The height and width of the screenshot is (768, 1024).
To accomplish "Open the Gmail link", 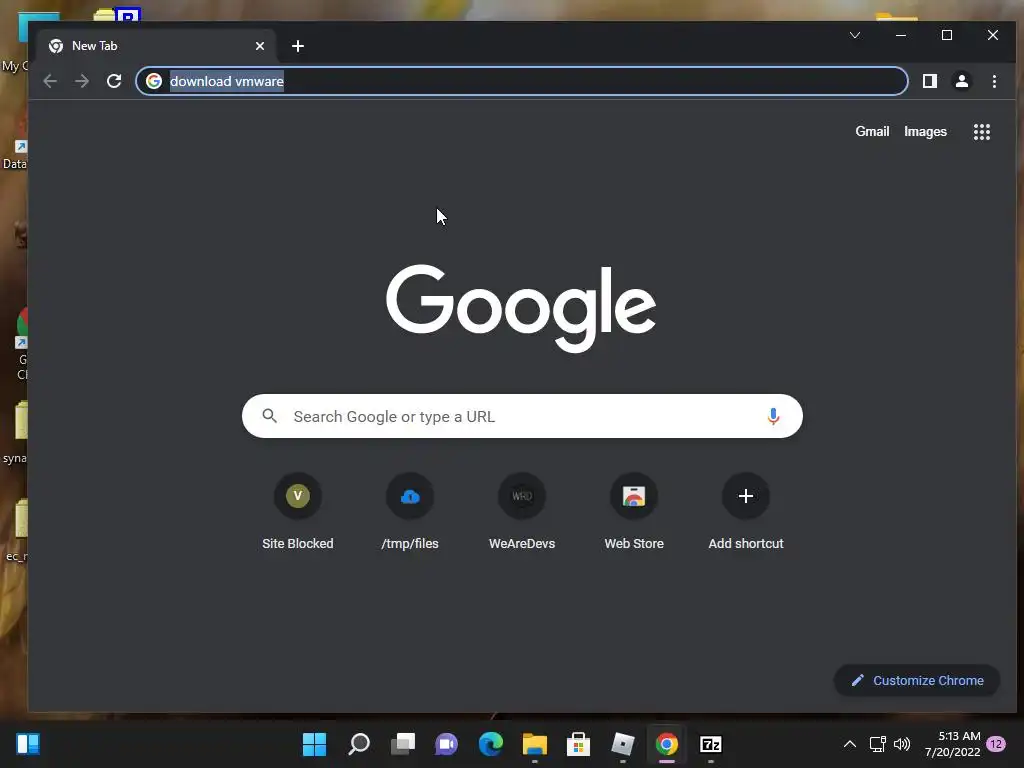I will [872, 131].
